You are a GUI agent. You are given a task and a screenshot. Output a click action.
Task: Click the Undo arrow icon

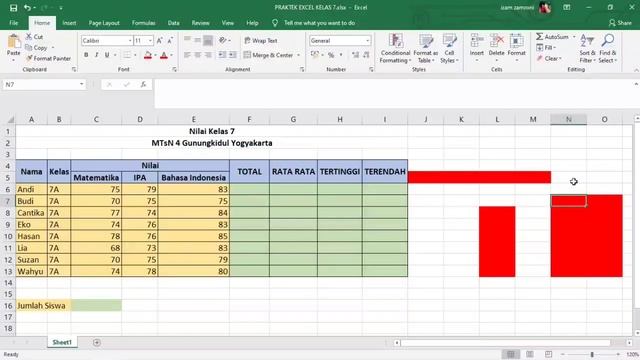27,8
